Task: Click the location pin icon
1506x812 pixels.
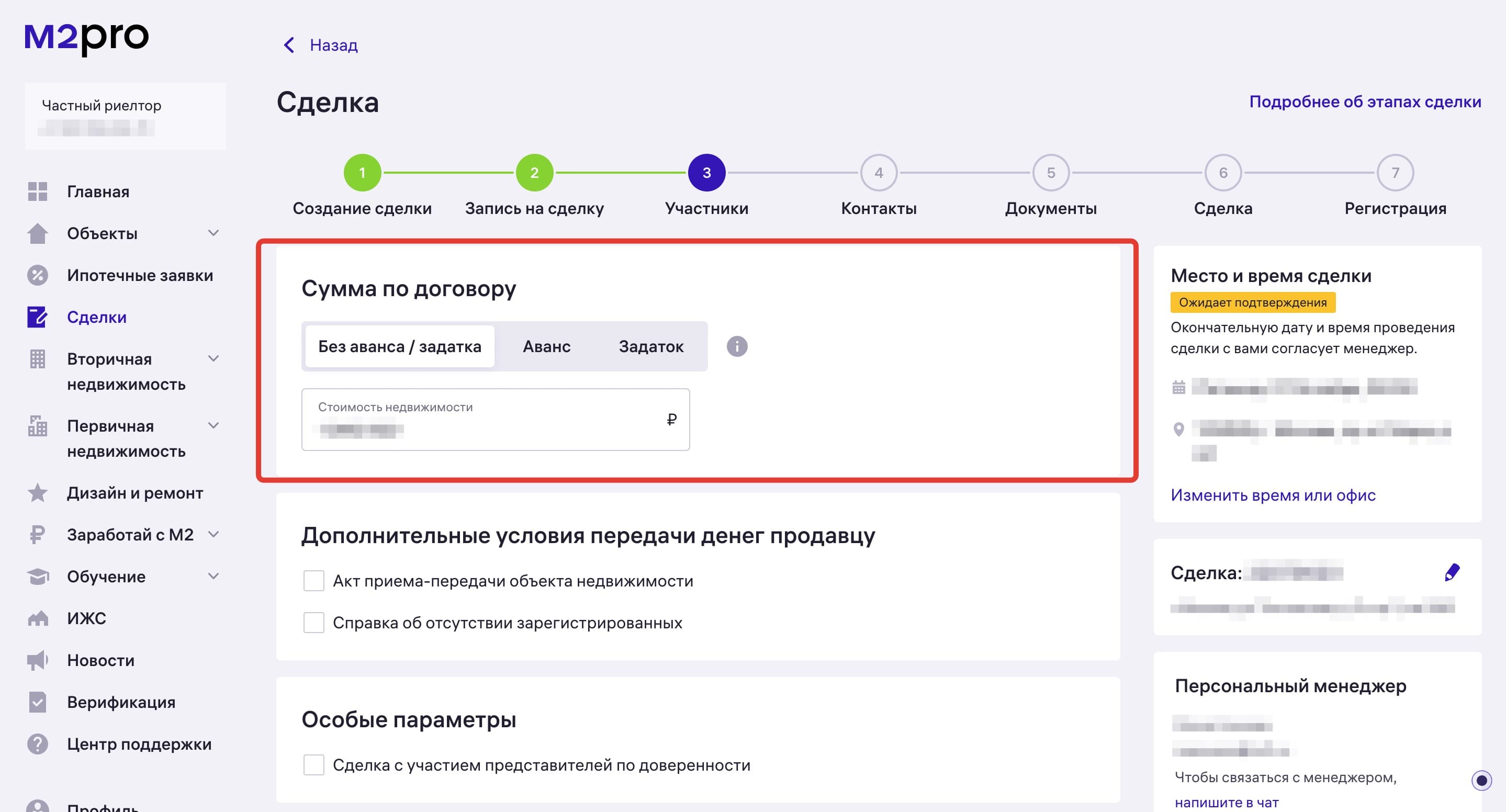Action: point(1178,430)
